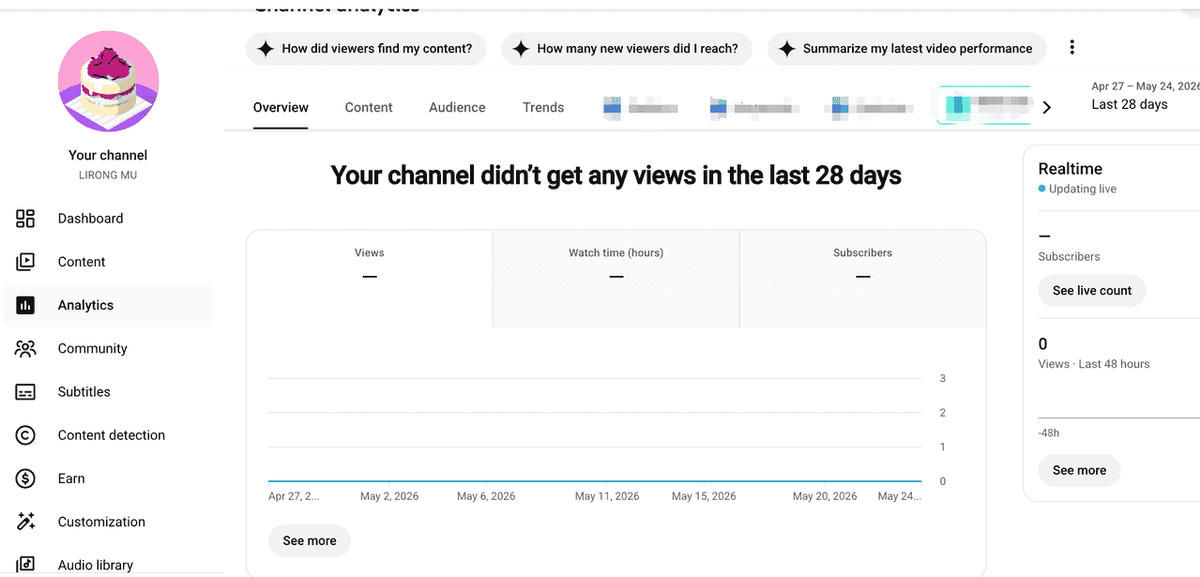
Task: Click the cake channel avatar
Action: tap(108, 79)
